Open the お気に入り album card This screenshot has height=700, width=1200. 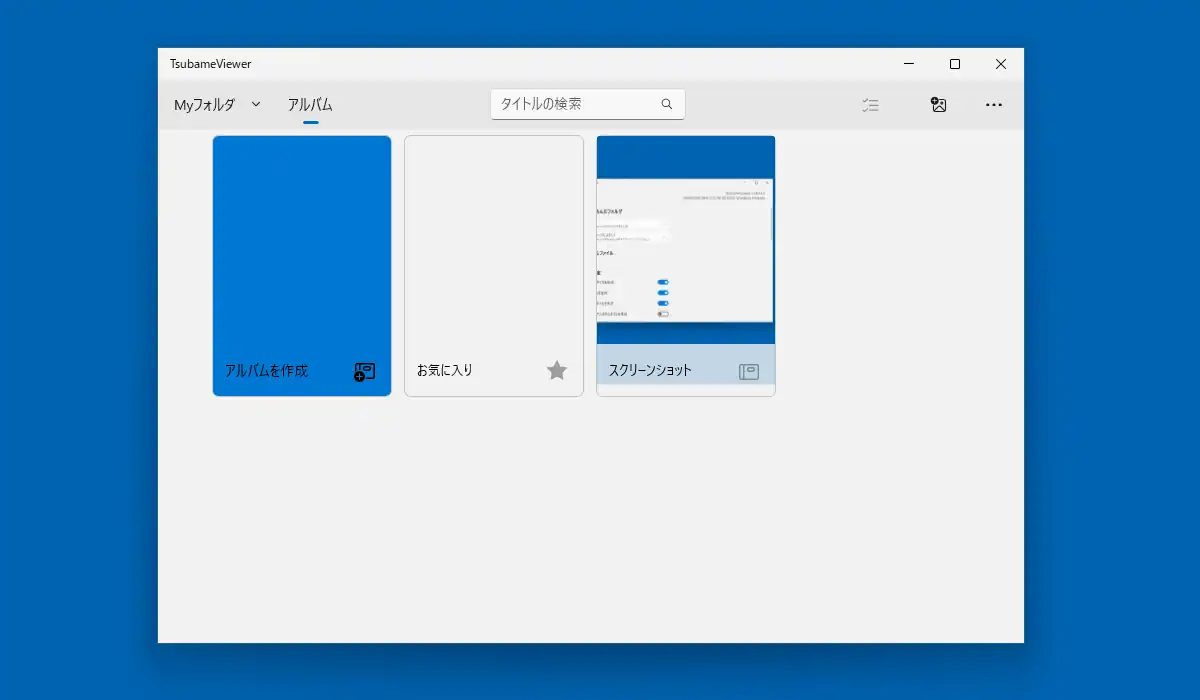pos(494,266)
